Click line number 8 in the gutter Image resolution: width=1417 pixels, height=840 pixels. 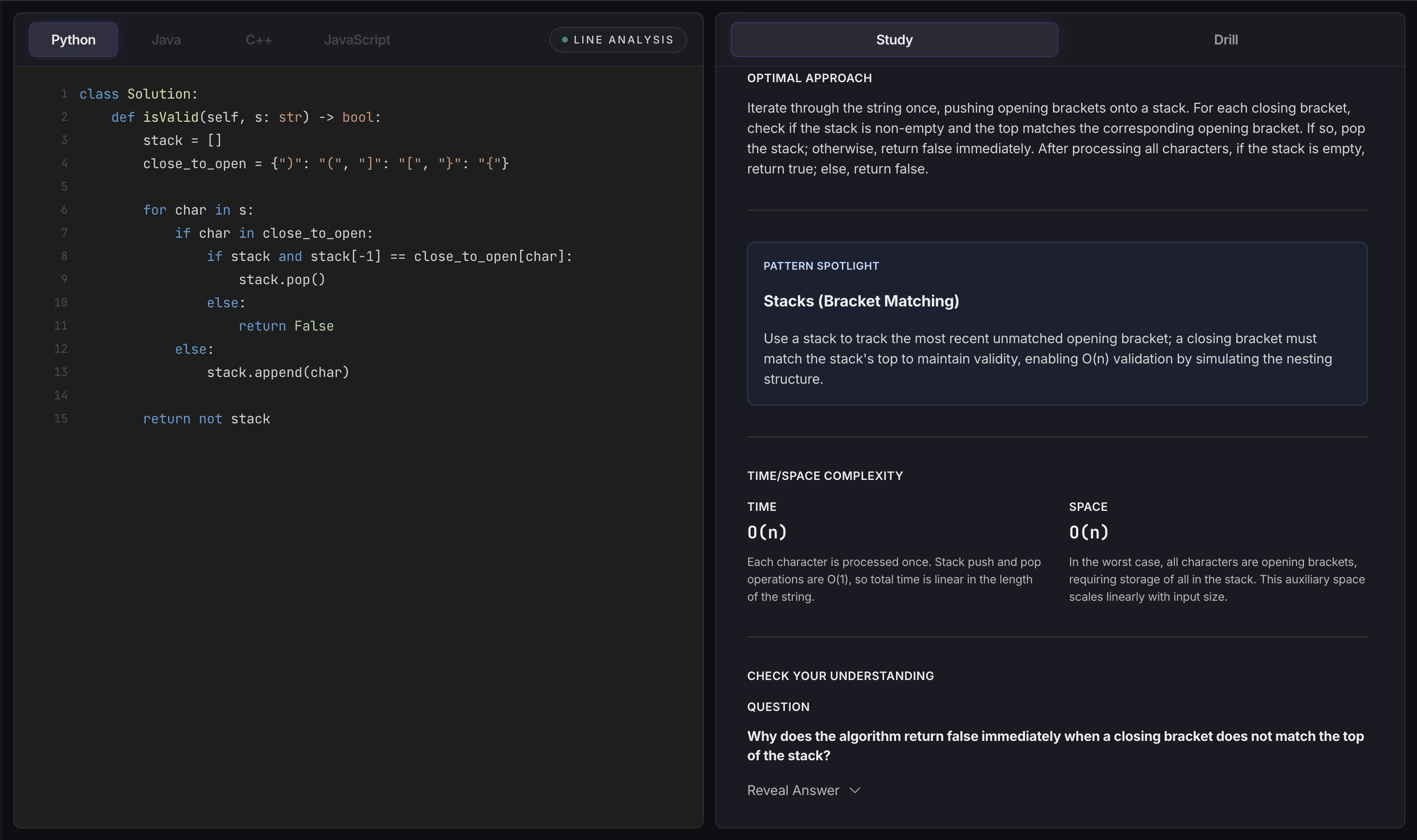64,257
